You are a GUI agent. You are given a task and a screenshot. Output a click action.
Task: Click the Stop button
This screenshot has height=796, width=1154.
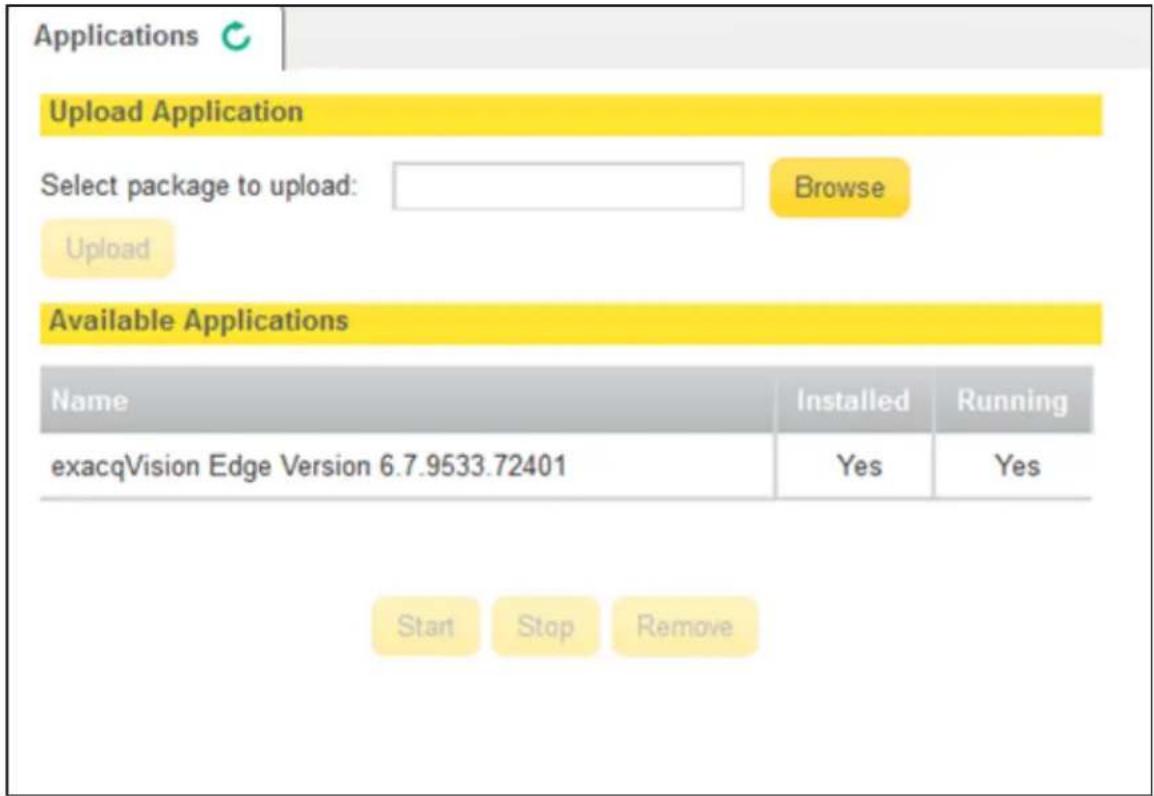(545, 626)
